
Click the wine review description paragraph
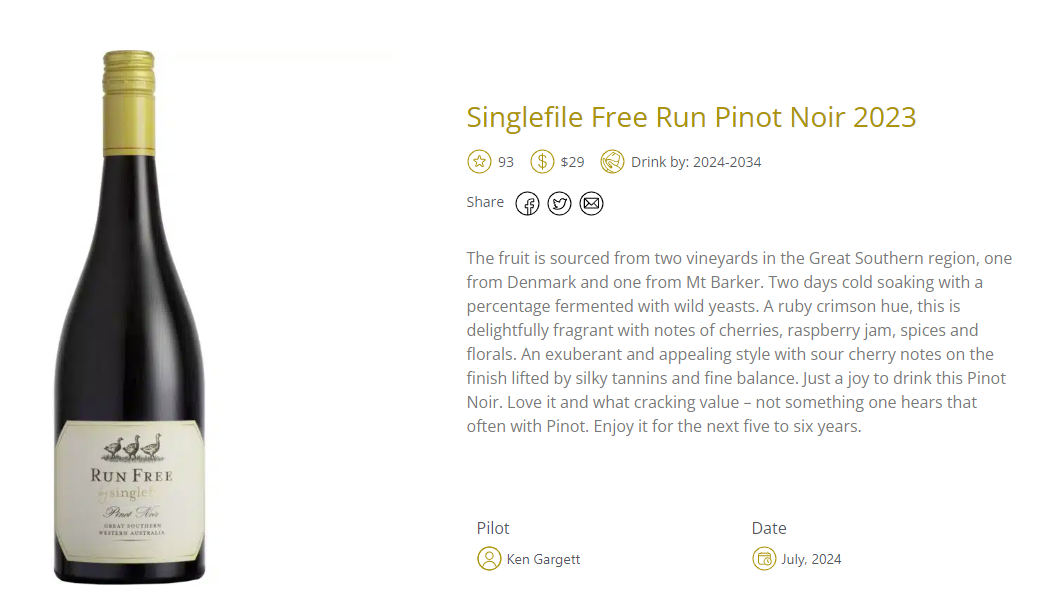(x=739, y=342)
